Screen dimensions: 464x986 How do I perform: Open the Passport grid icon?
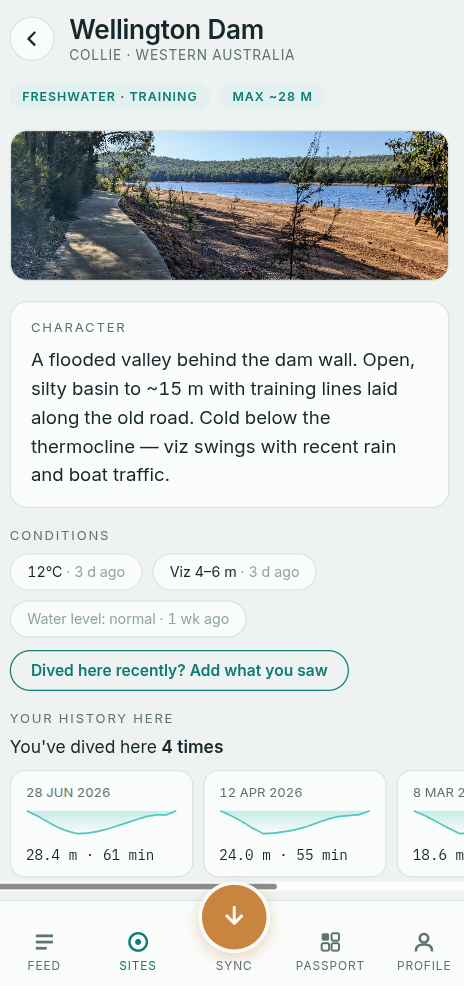330,942
